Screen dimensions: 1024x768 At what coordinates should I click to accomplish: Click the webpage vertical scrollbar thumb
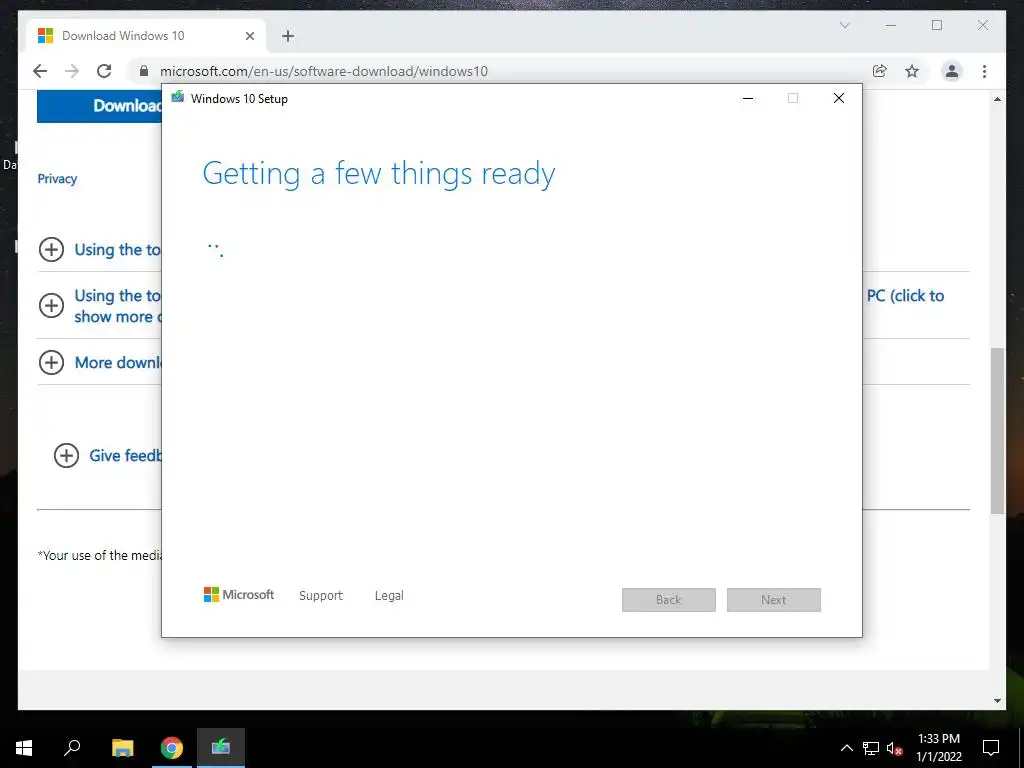997,431
